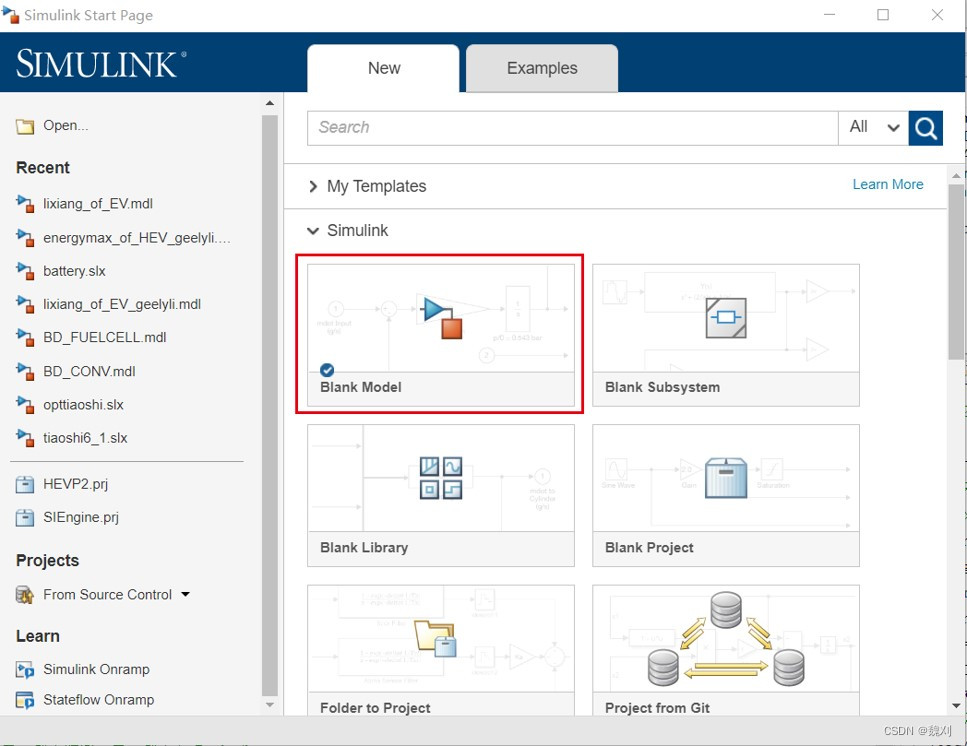Screen dimensions: 967x746
Task: Expand the My Templates section
Action: pyautogui.click(x=313, y=186)
